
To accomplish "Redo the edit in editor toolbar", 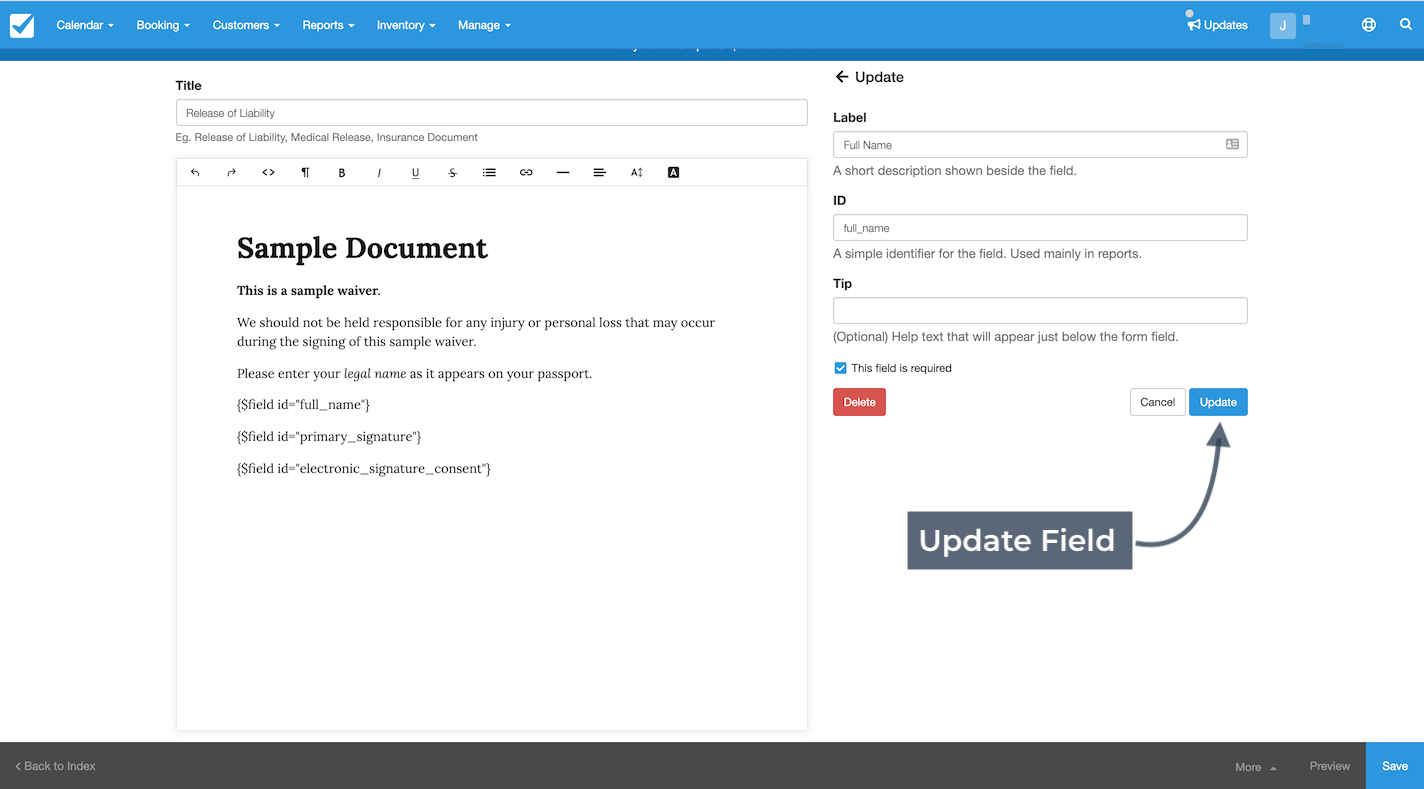I will (231, 173).
